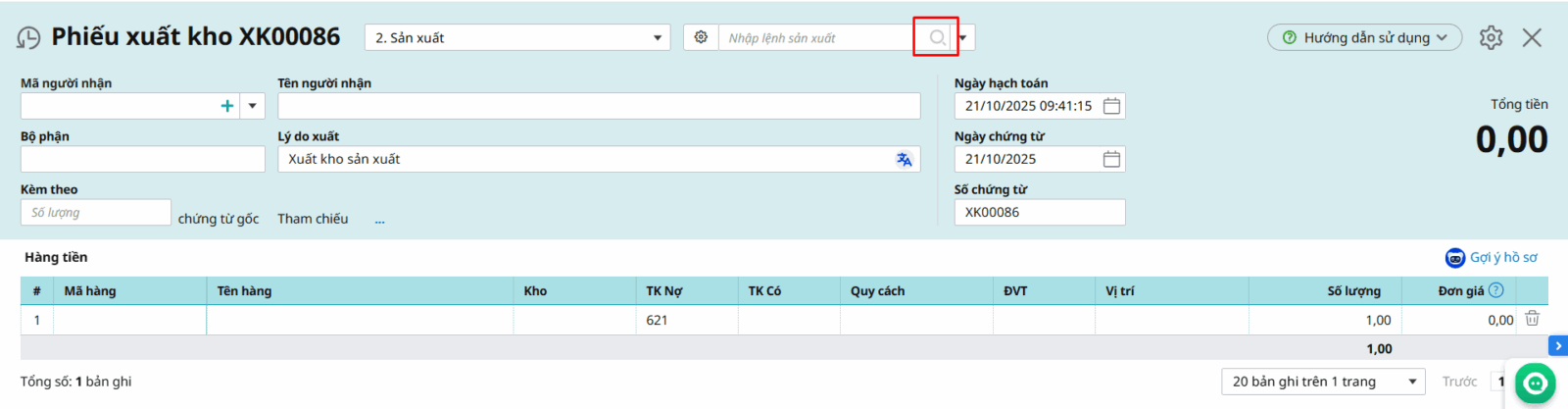Expand Mã người nhận dropdown arrow
This screenshot has height=409, width=1568.
252,106
